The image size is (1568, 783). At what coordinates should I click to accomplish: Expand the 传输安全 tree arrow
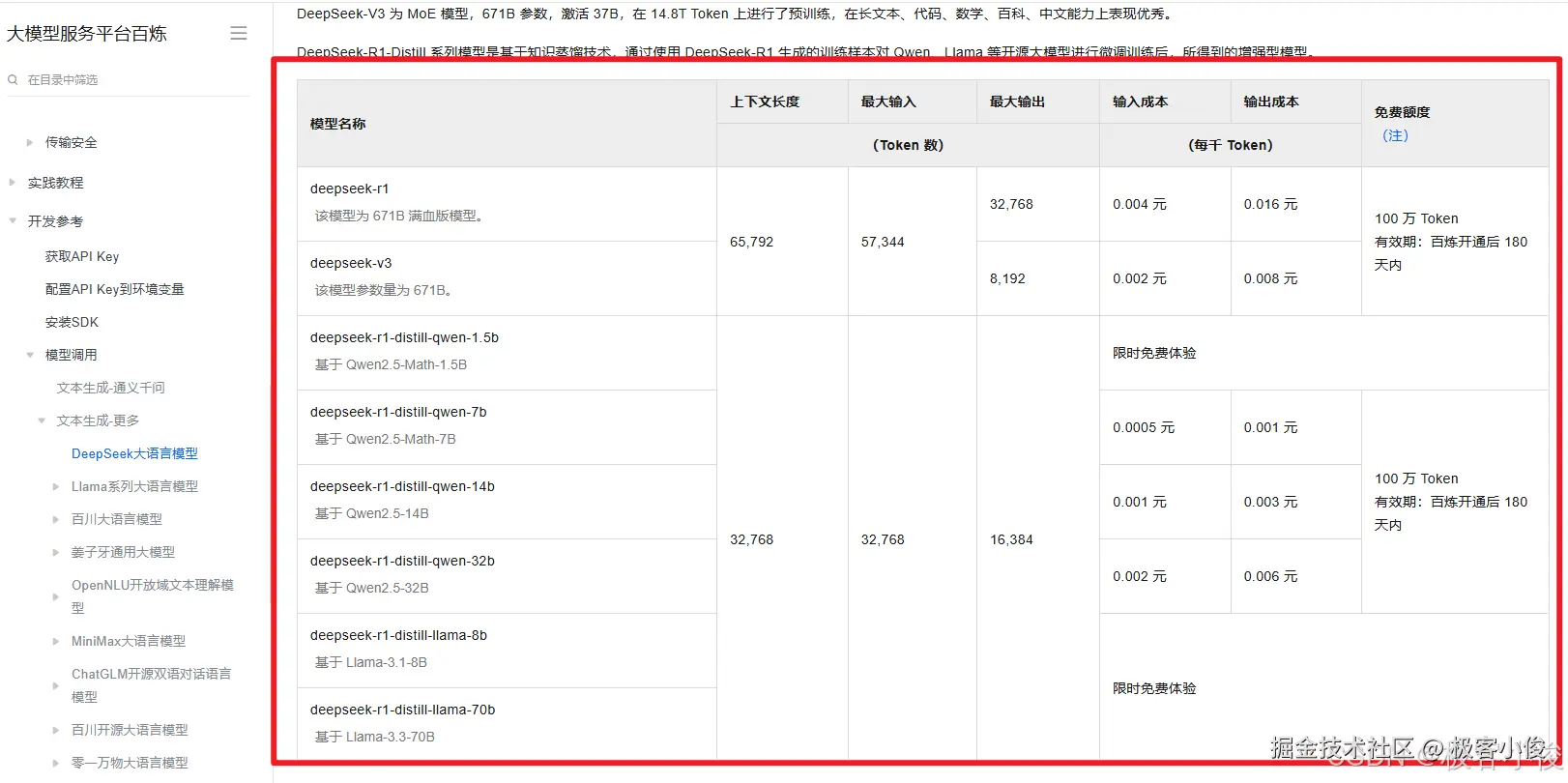point(30,142)
